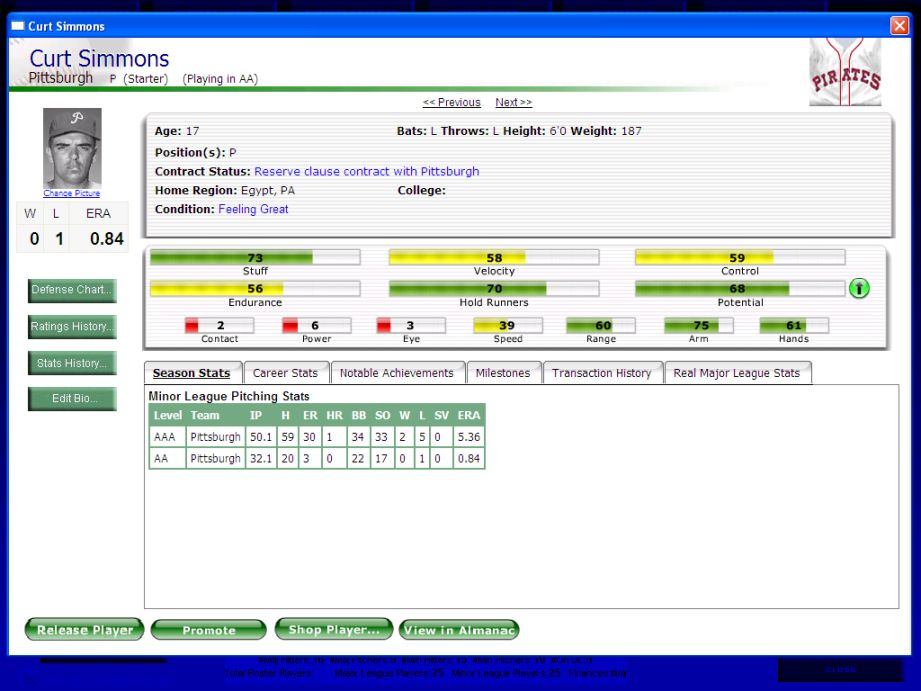Click the Hold Runners rating bar
This screenshot has height=691, width=921.
click(x=494, y=289)
